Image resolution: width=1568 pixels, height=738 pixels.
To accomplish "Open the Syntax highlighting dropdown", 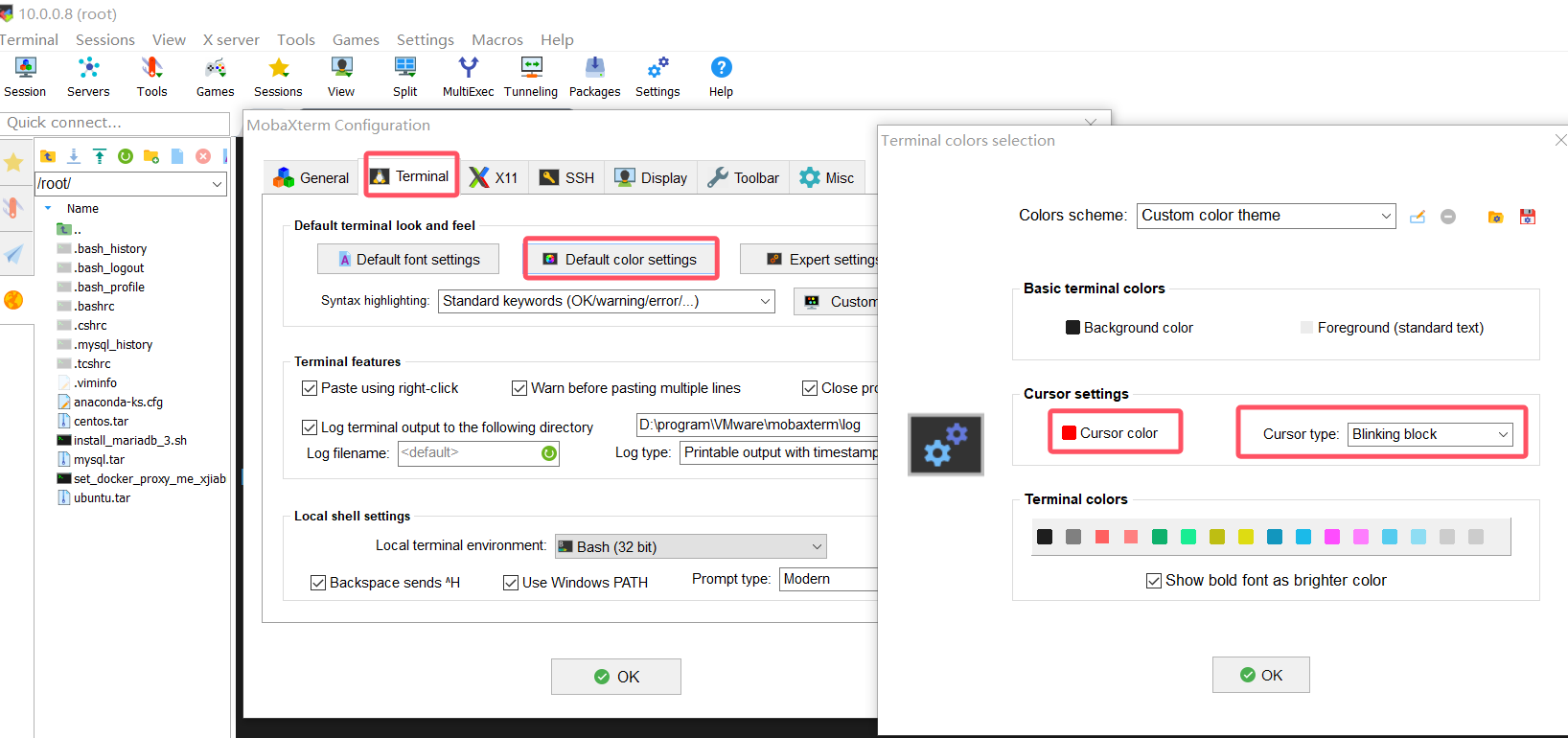I will (607, 301).
